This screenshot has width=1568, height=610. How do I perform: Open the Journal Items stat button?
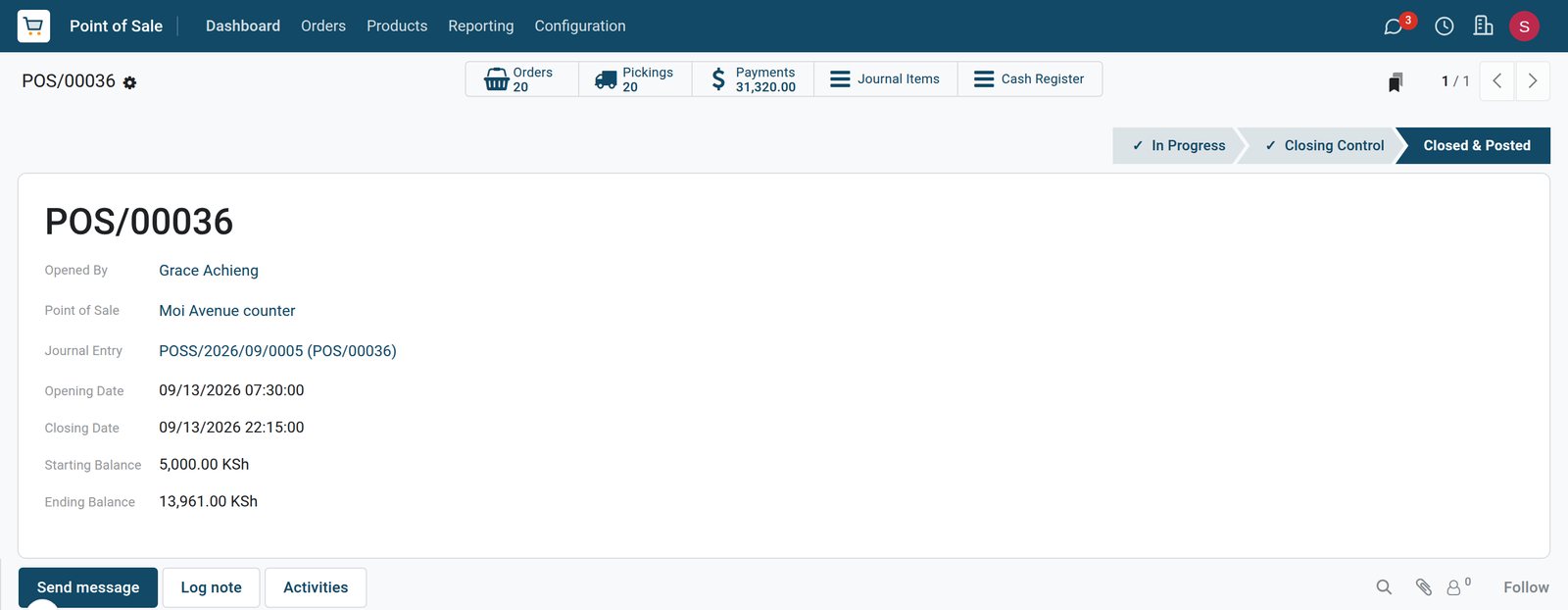[x=886, y=79]
